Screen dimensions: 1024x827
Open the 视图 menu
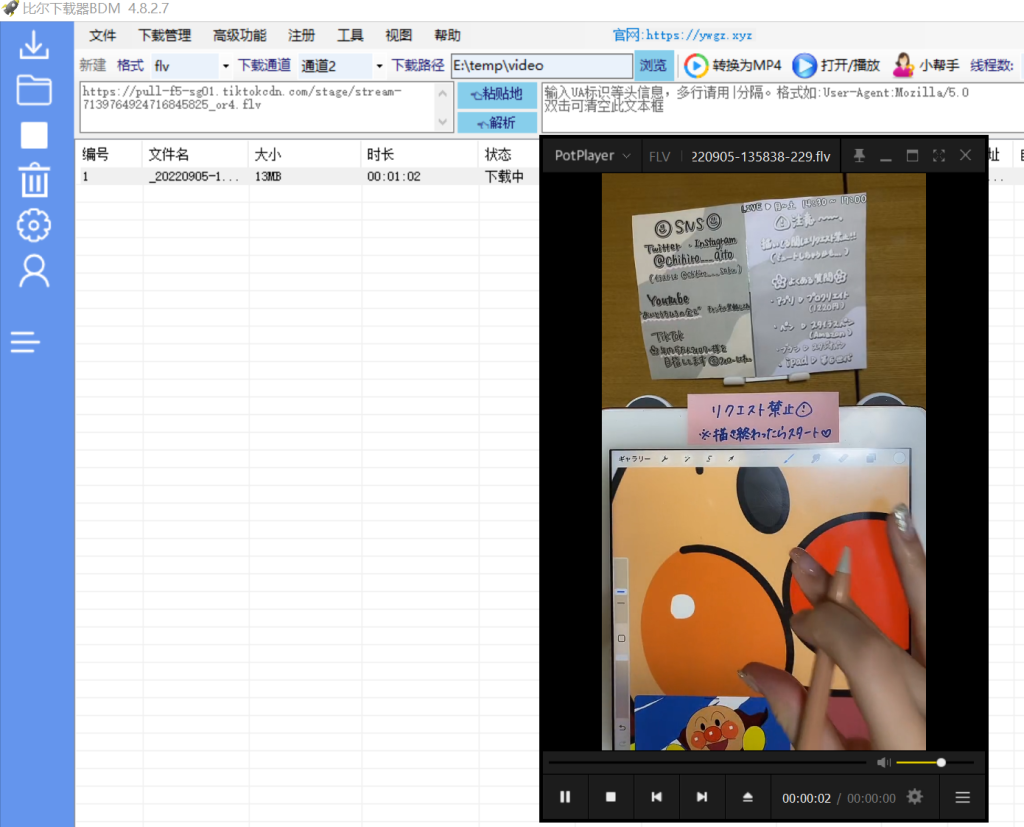398,35
